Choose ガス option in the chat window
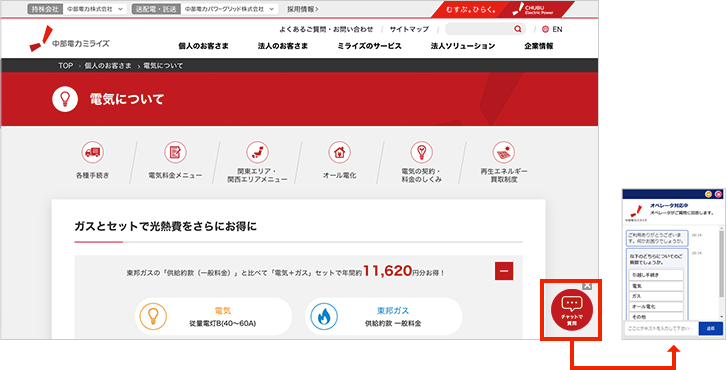Image resolution: width=727 pixels, height=370 pixels. [x=656, y=296]
